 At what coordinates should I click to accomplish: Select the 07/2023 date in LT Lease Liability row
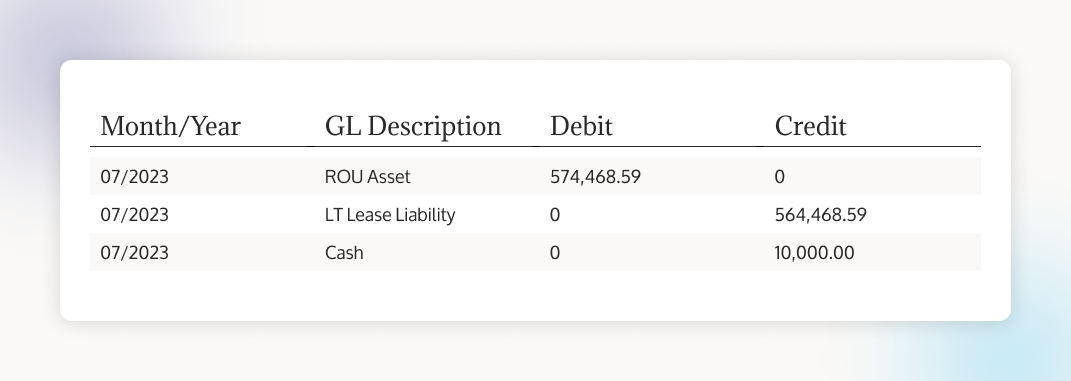click(x=135, y=215)
